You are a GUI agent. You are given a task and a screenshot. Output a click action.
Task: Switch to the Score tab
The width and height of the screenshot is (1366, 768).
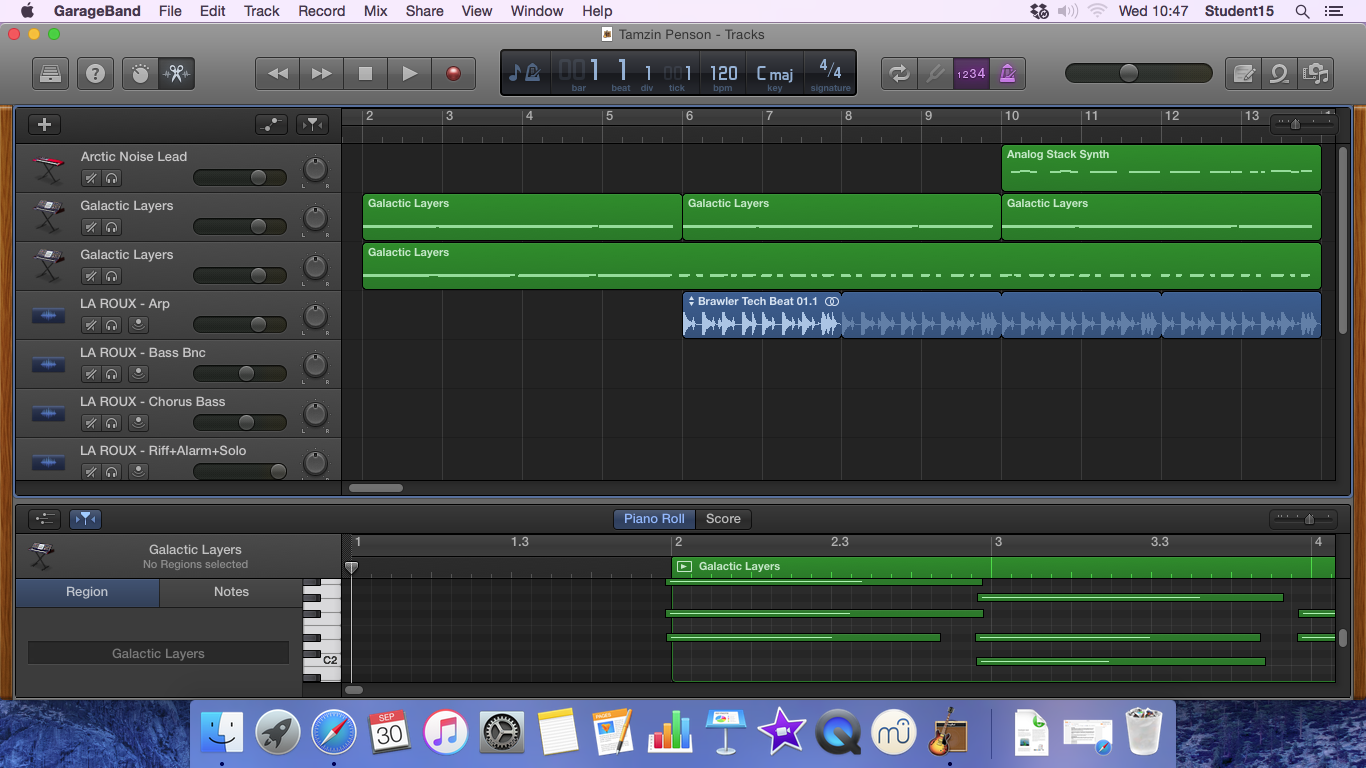click(723, 519)
